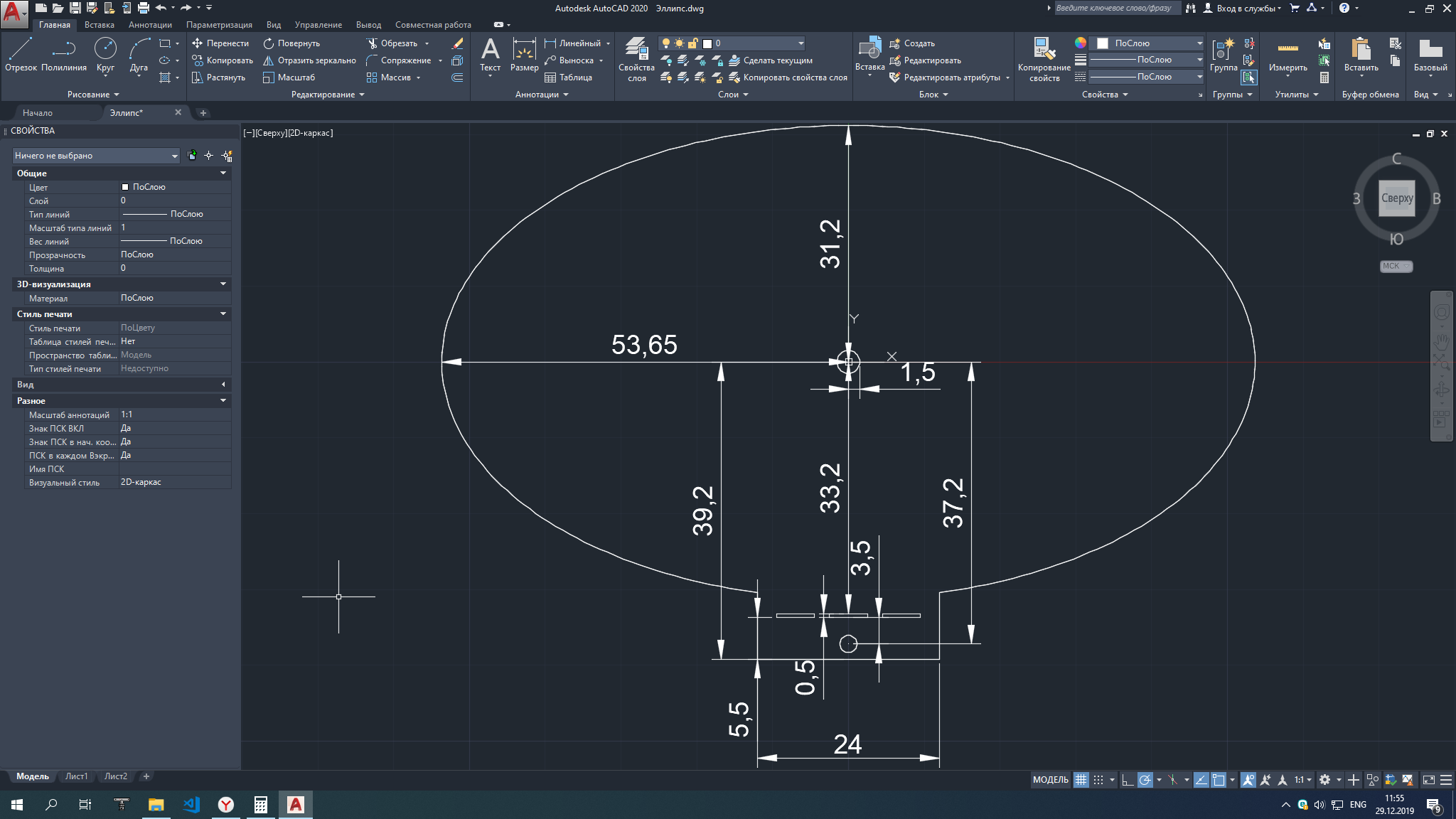This screenshot has height=819, width=1456.
Task: Select the Отрезок line tool
Action: (x=21, y=55)
